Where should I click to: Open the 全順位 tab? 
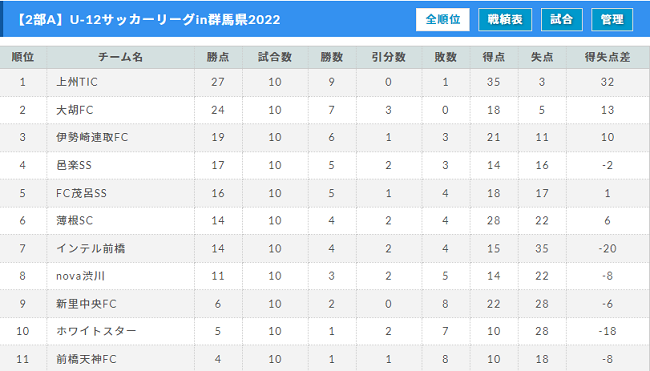[443, 19]
